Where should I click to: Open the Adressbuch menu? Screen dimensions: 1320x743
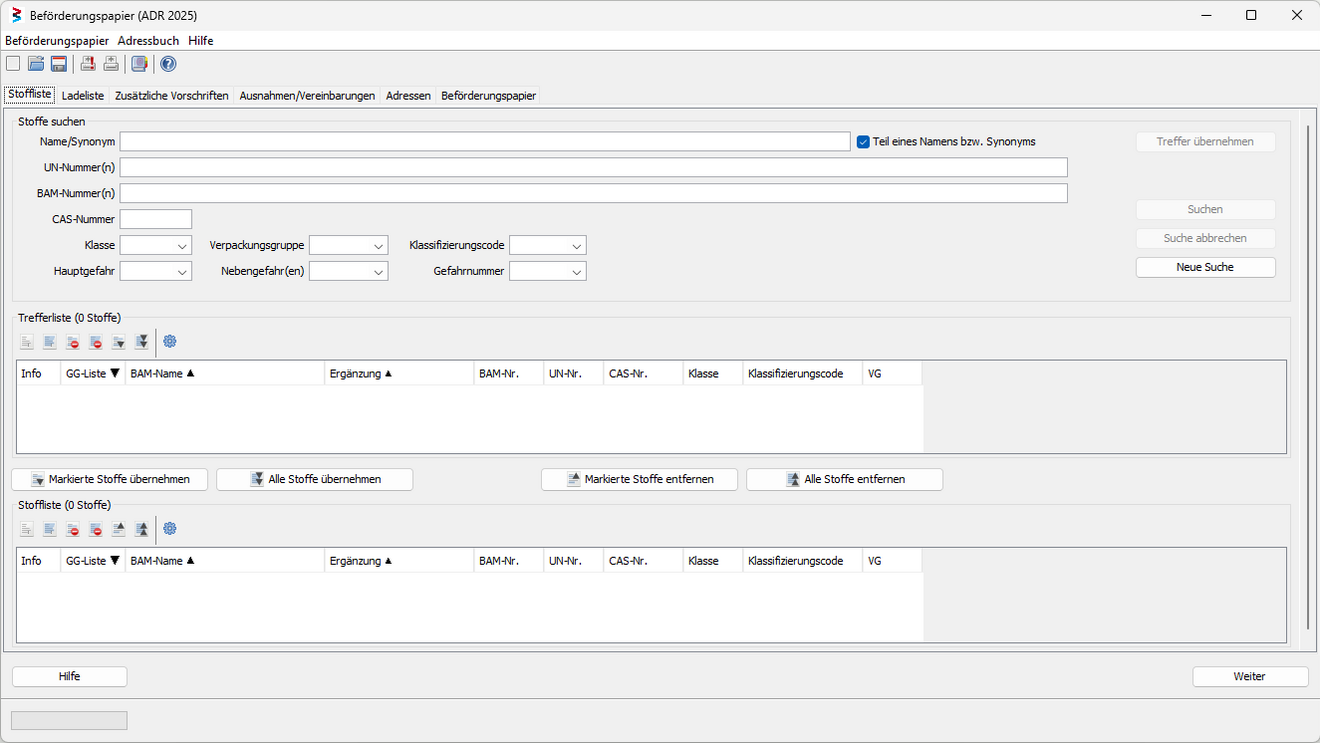coord(148,41)
